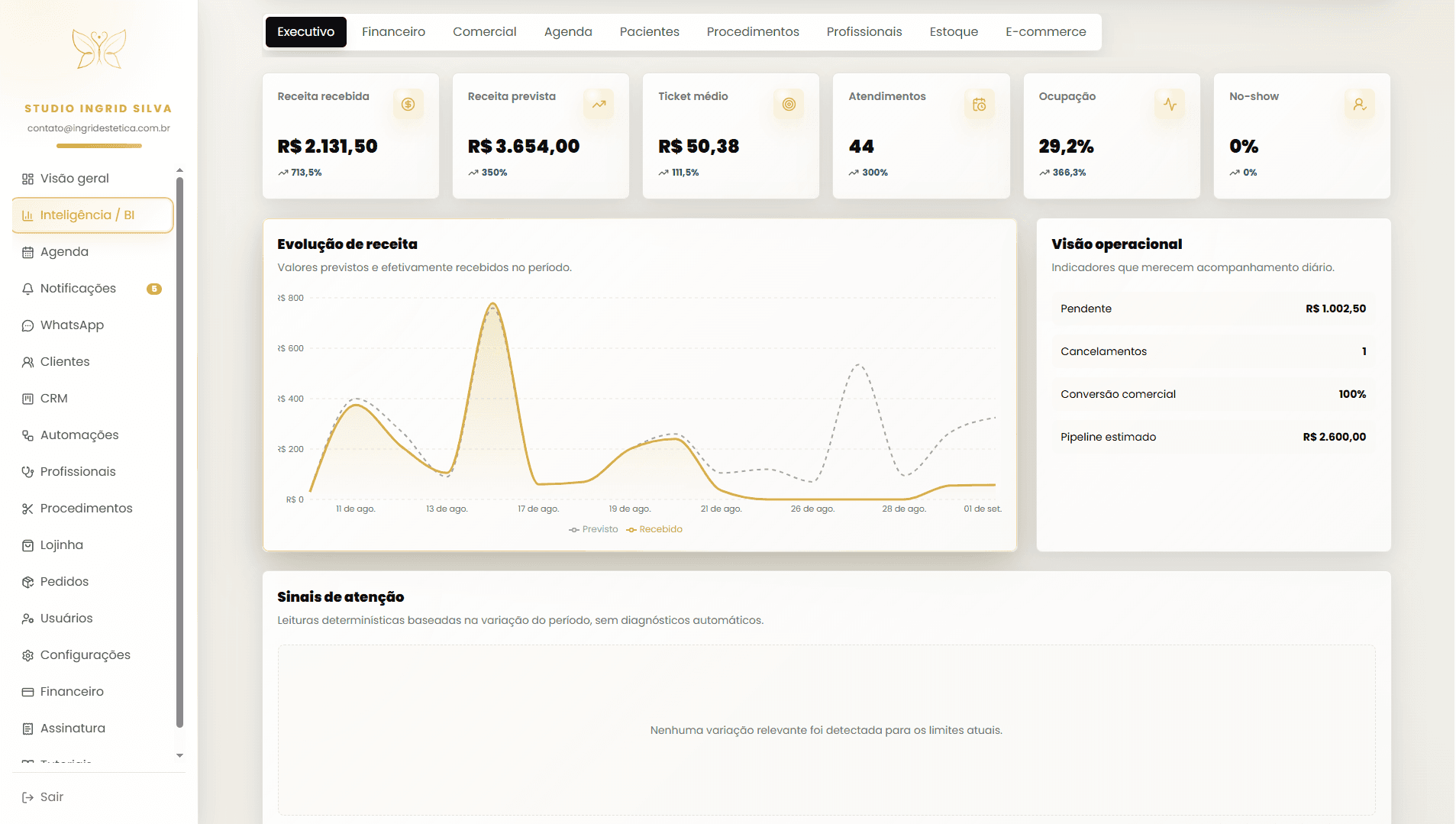Click the Visão geral grid icon
Viewport: 1456px width, 824px height.
[27, 179]
